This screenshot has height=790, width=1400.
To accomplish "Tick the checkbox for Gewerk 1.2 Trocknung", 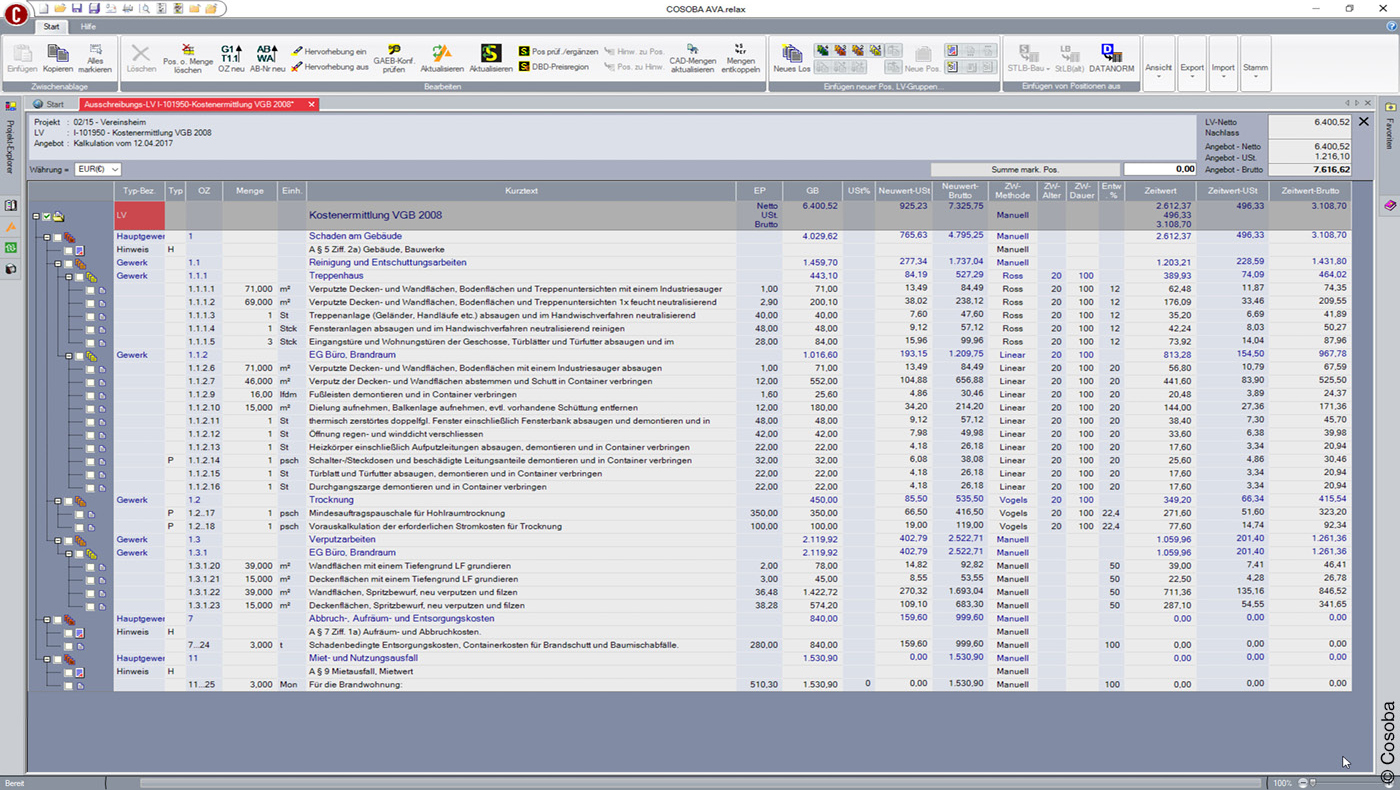I will 69,501.
